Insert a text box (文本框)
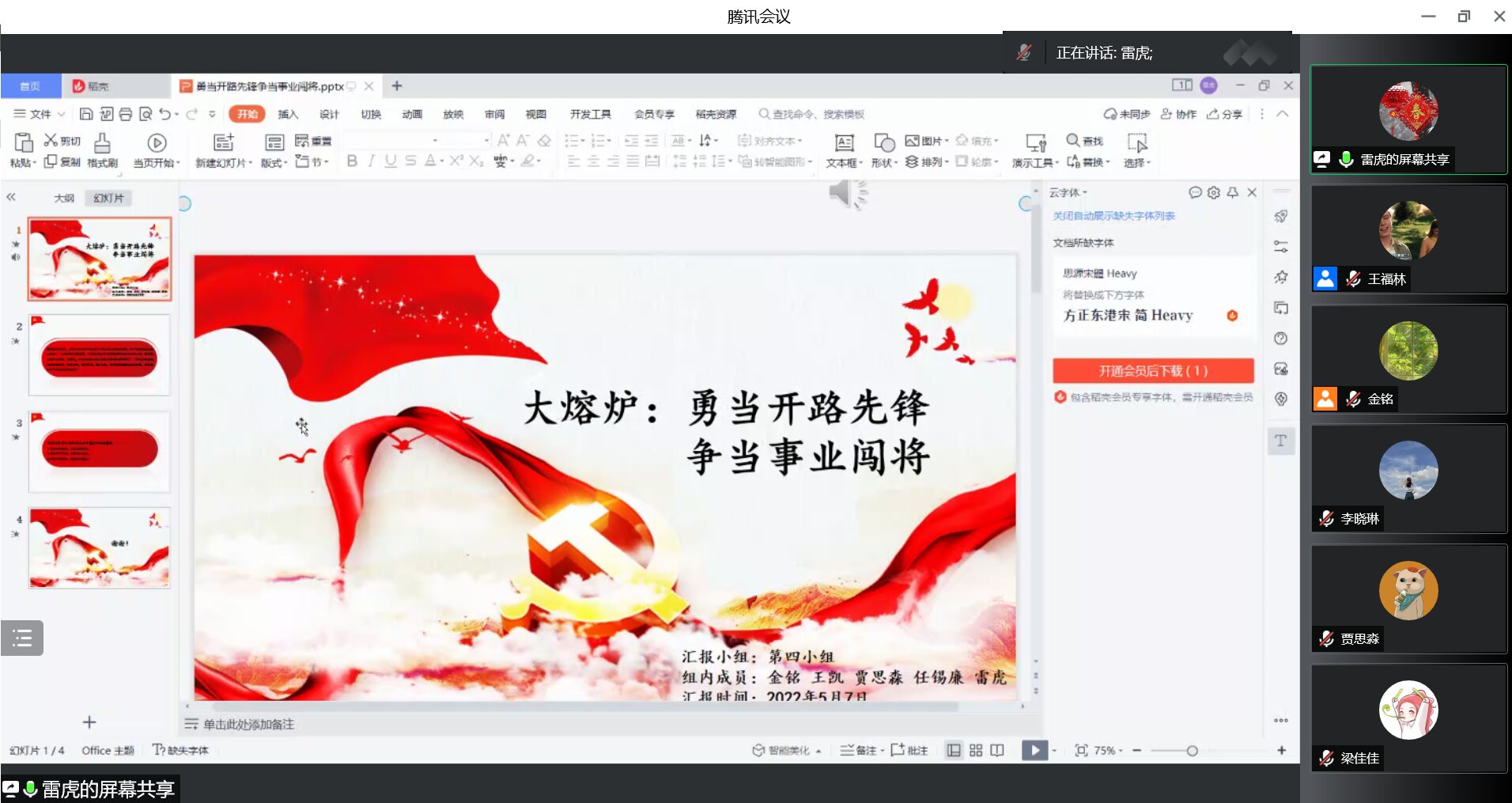1512x803 pixels. [844, 150]
